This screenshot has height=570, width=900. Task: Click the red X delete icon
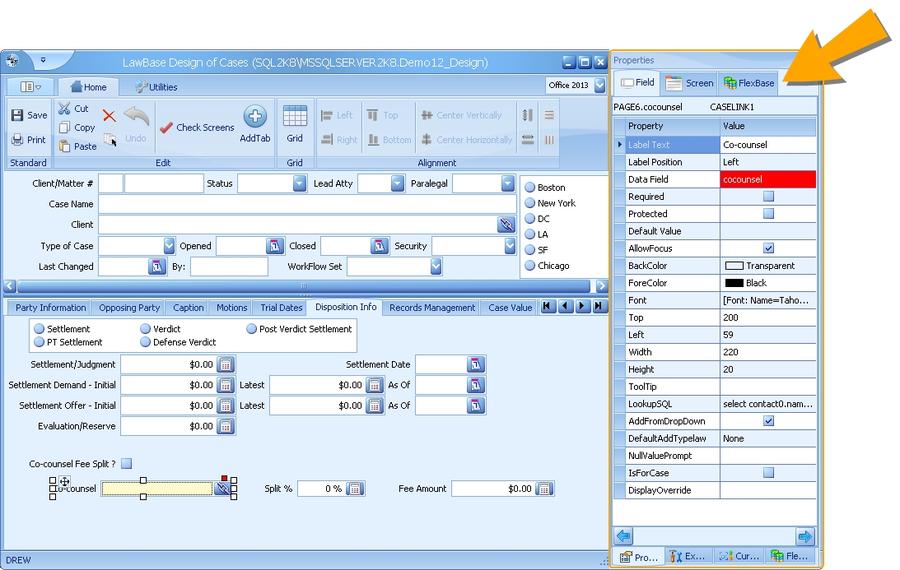(109, 115)
